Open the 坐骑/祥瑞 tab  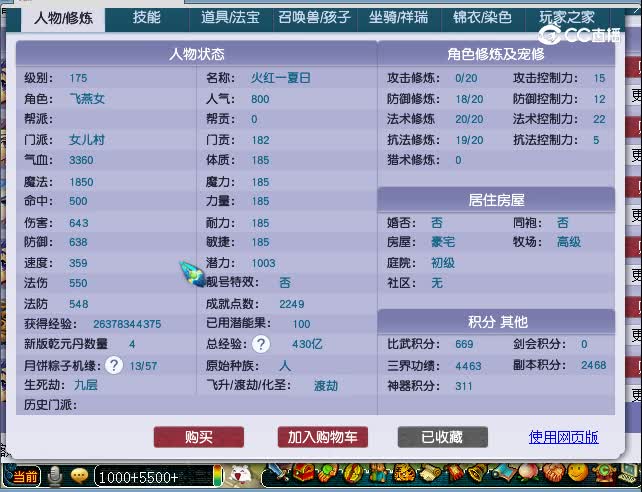pyautogui.click(x=398, y=18)
